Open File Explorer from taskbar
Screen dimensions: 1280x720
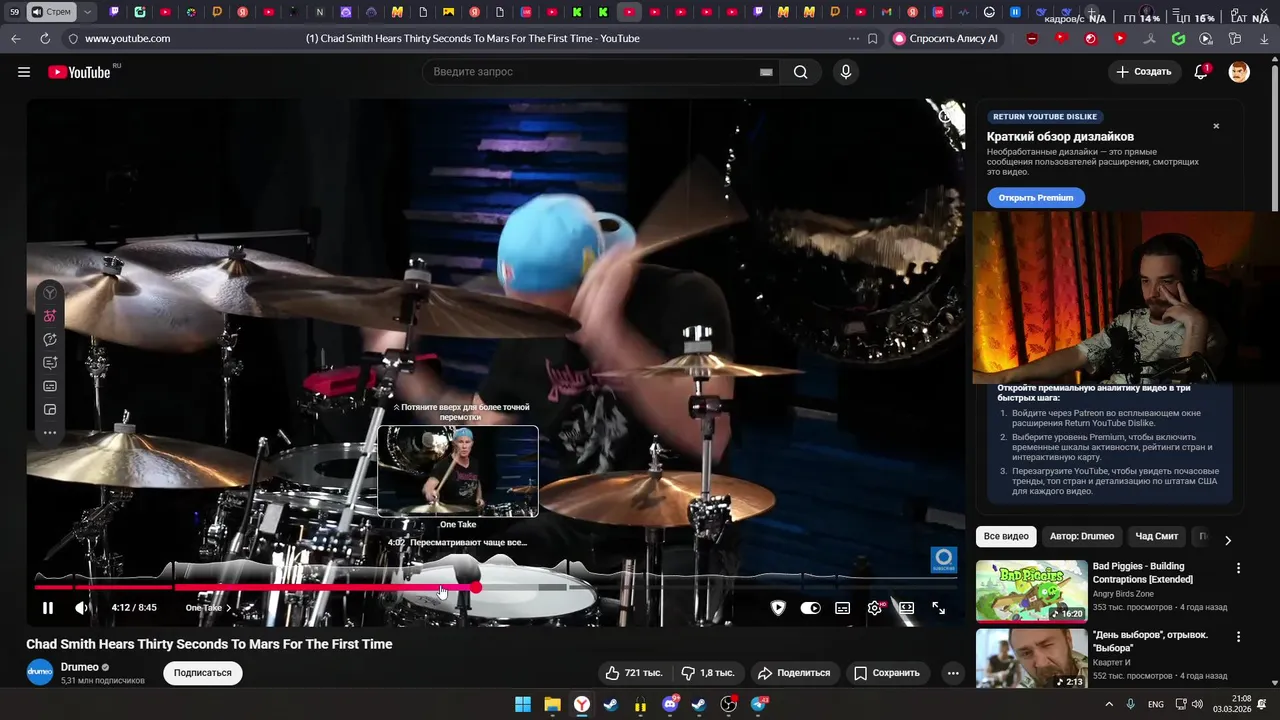click(x=552, y=704)
